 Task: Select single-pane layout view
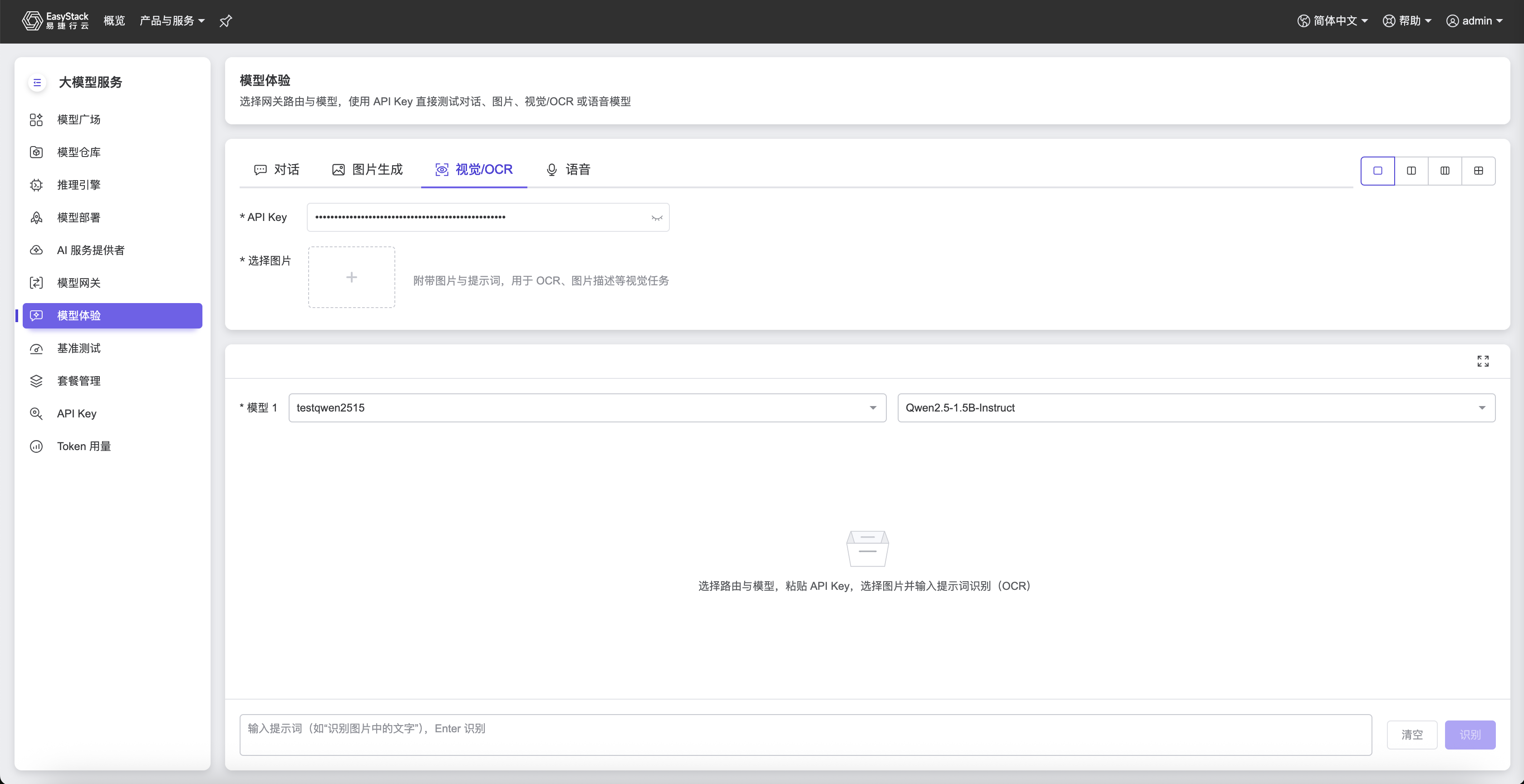[1378, 171]
